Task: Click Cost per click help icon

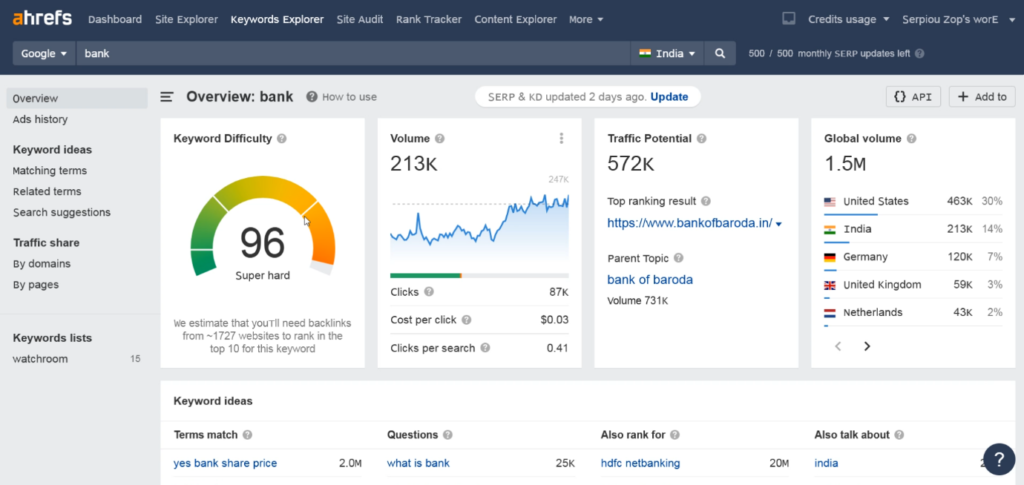Action: [466, 320]
